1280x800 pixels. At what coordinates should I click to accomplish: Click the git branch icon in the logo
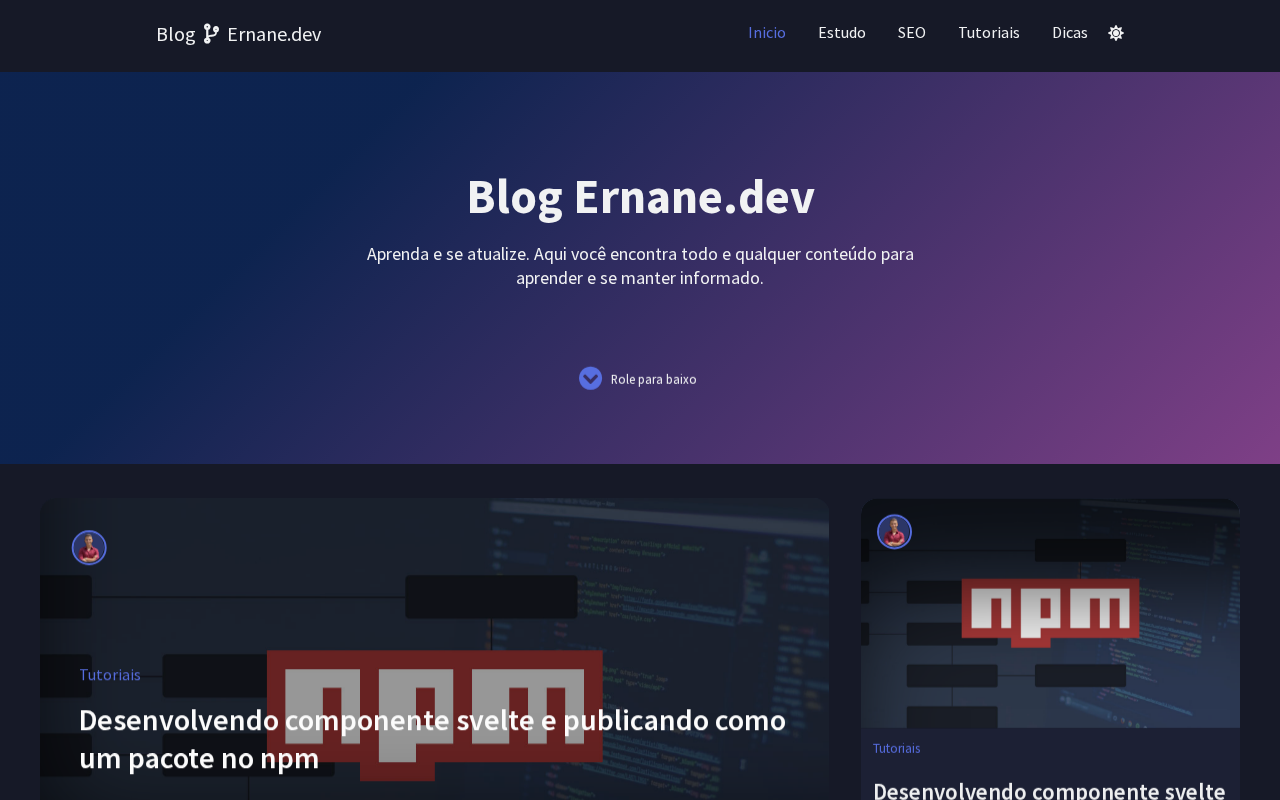pyautogui.click(x=211, y=34)
